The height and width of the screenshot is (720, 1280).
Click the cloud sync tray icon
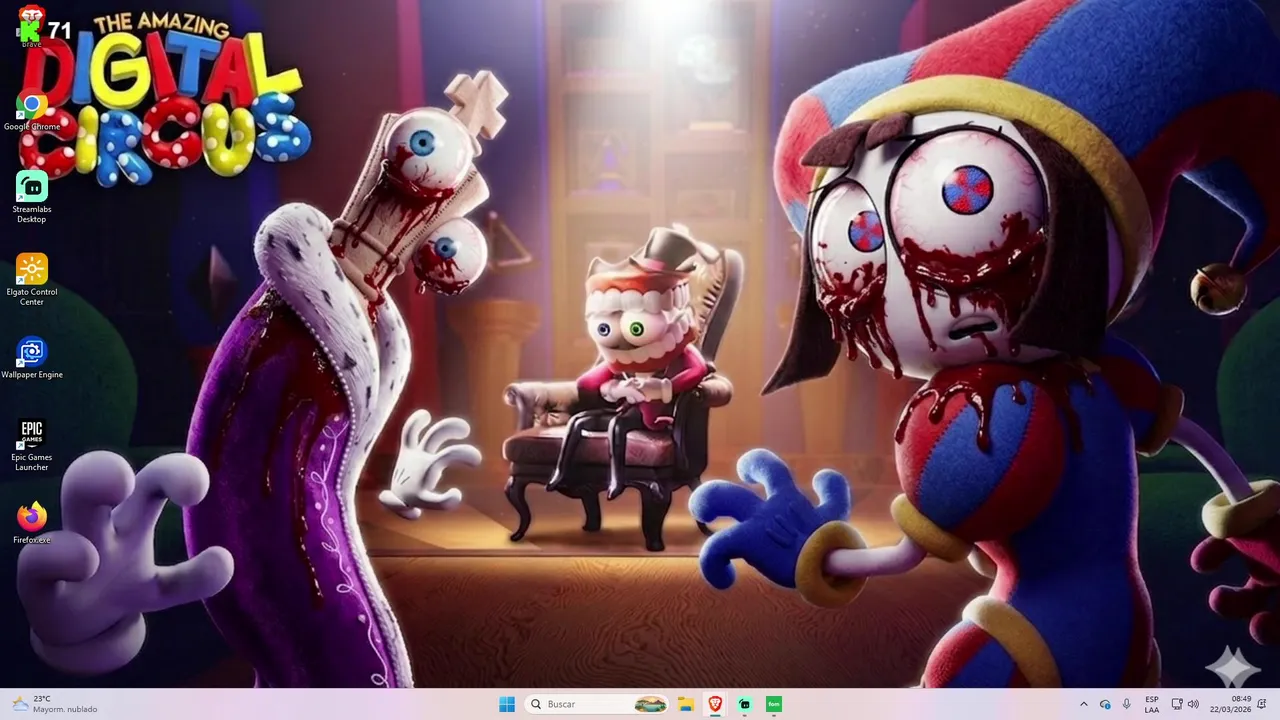coord(1105,704)
